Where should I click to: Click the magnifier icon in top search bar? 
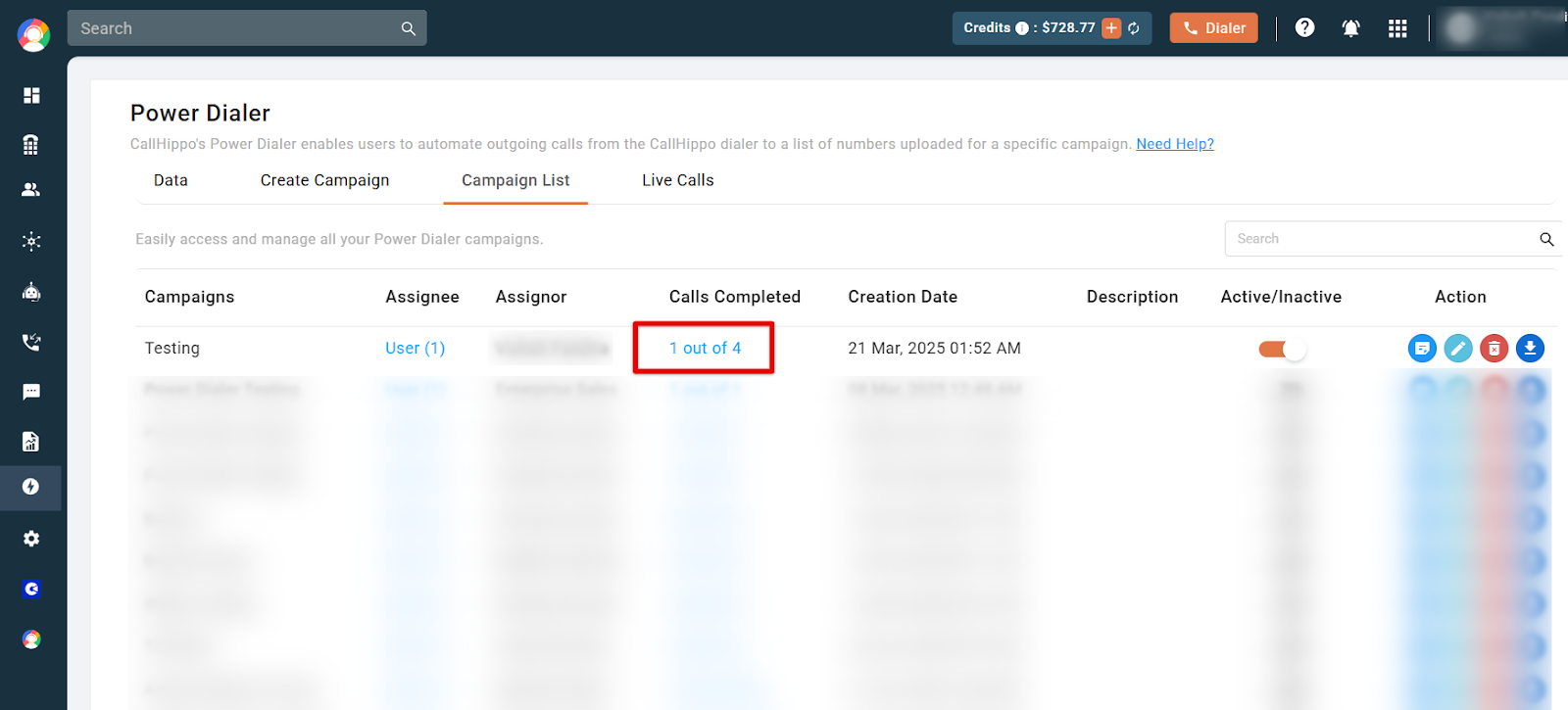click(x=409, y=28)
